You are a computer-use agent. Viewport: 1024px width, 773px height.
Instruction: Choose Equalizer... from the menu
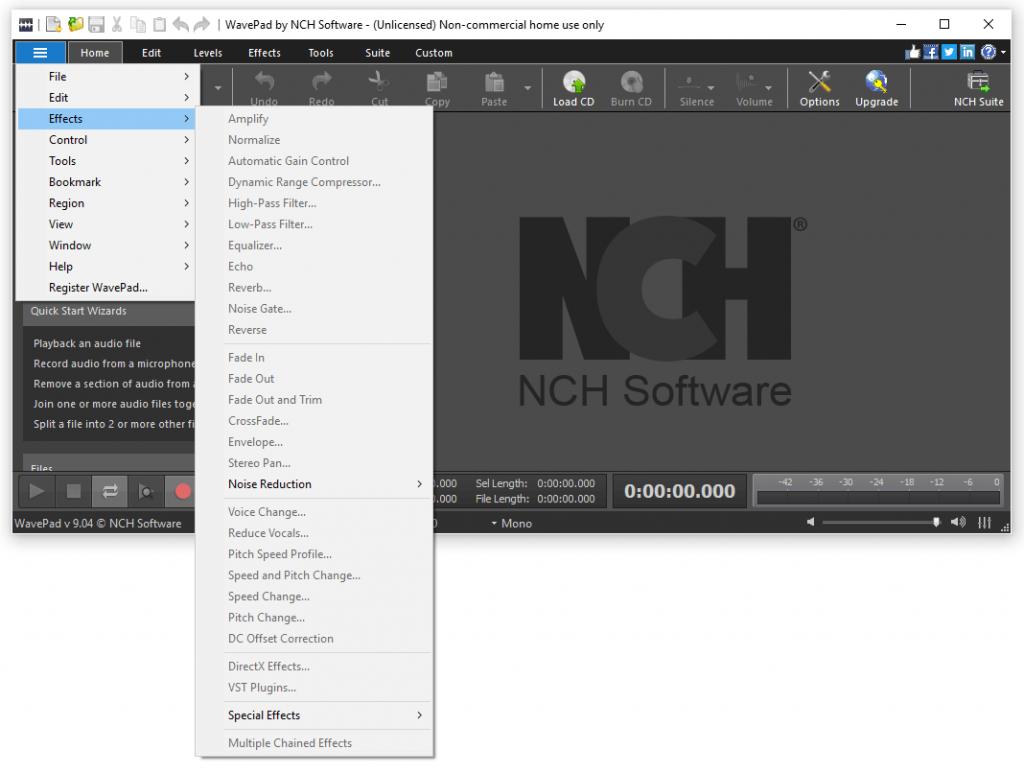click(314, 245)
